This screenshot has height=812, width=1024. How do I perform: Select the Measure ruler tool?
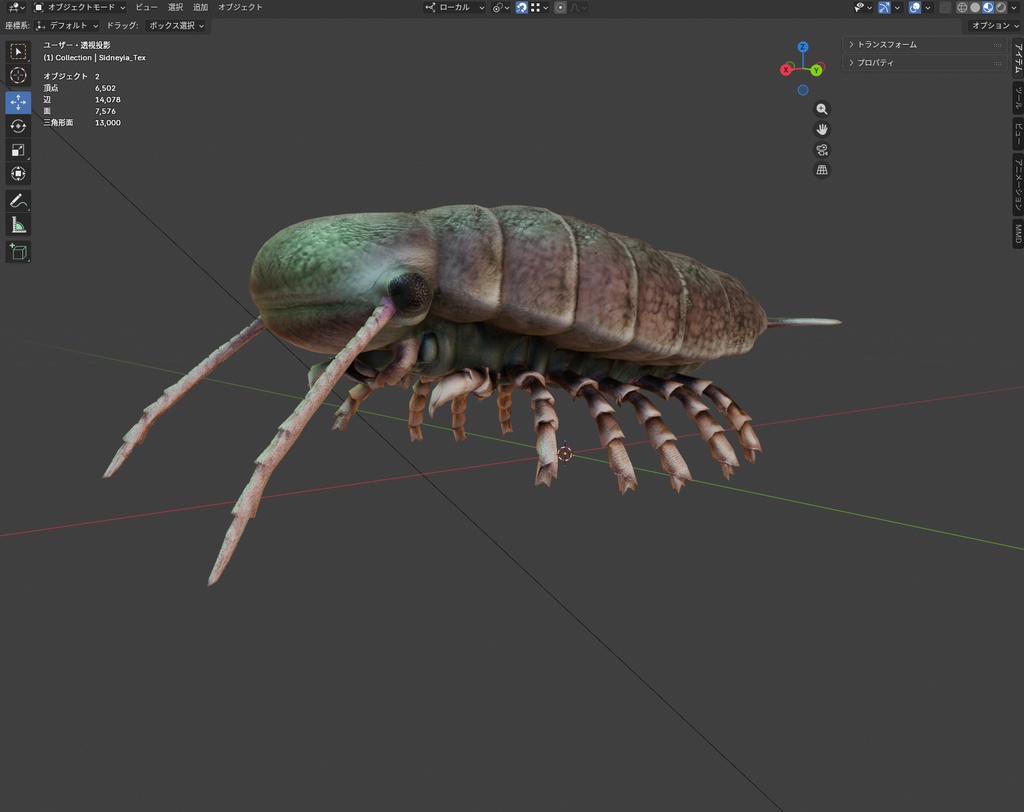pyautogui.click(x=18, y=225)
